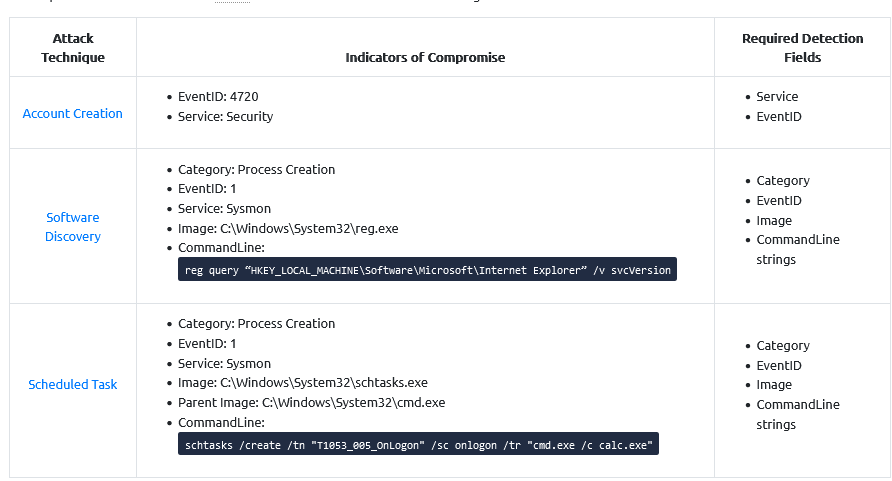Click Parent Image cmd.exe line
Screen dimensions: 892x481
point(311,403)
